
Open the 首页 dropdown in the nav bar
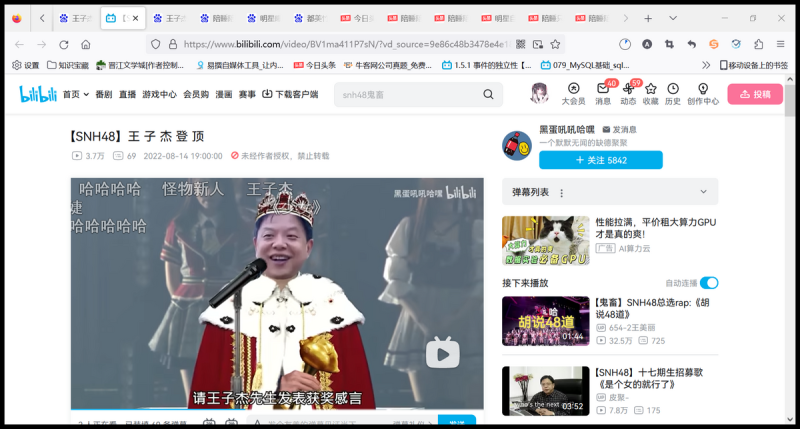74,94
